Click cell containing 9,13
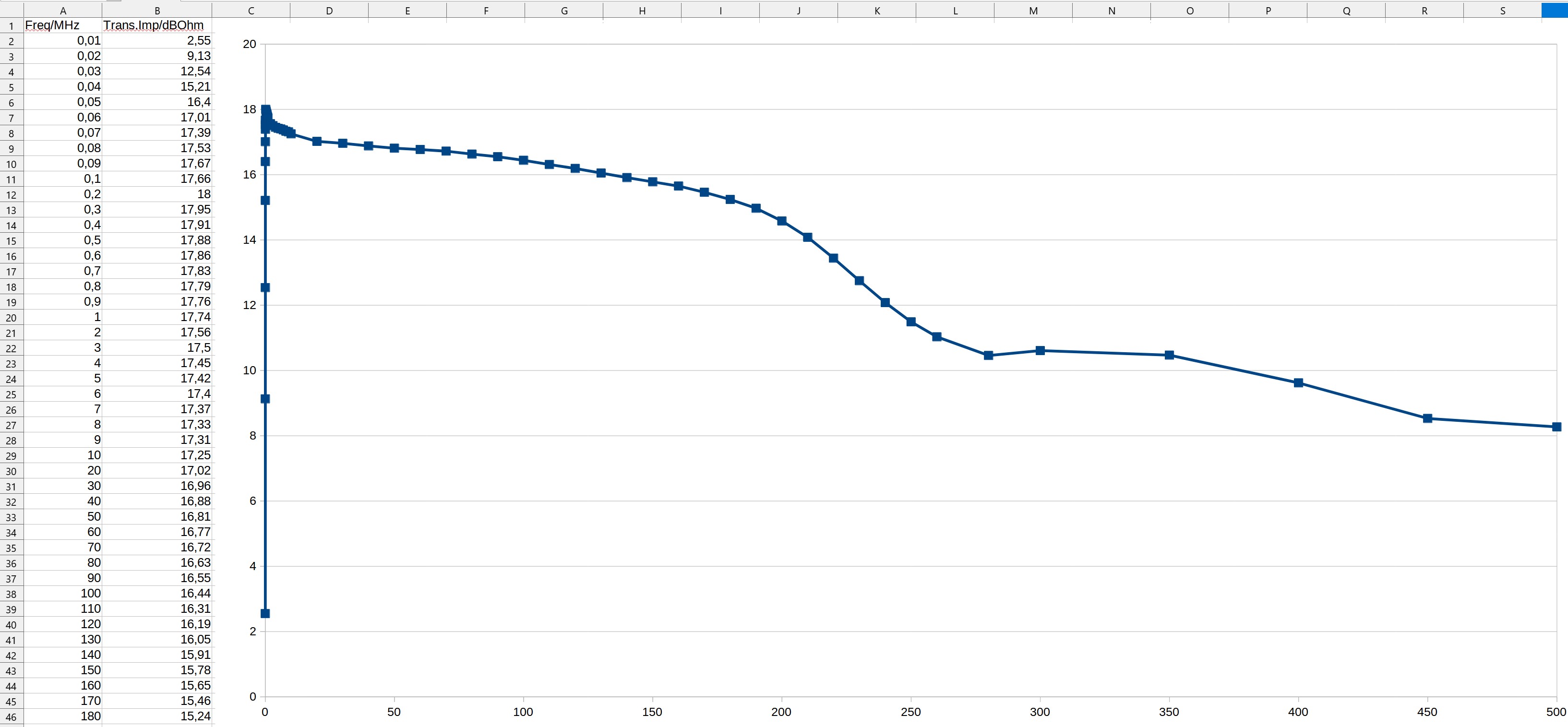 point(157,56)
